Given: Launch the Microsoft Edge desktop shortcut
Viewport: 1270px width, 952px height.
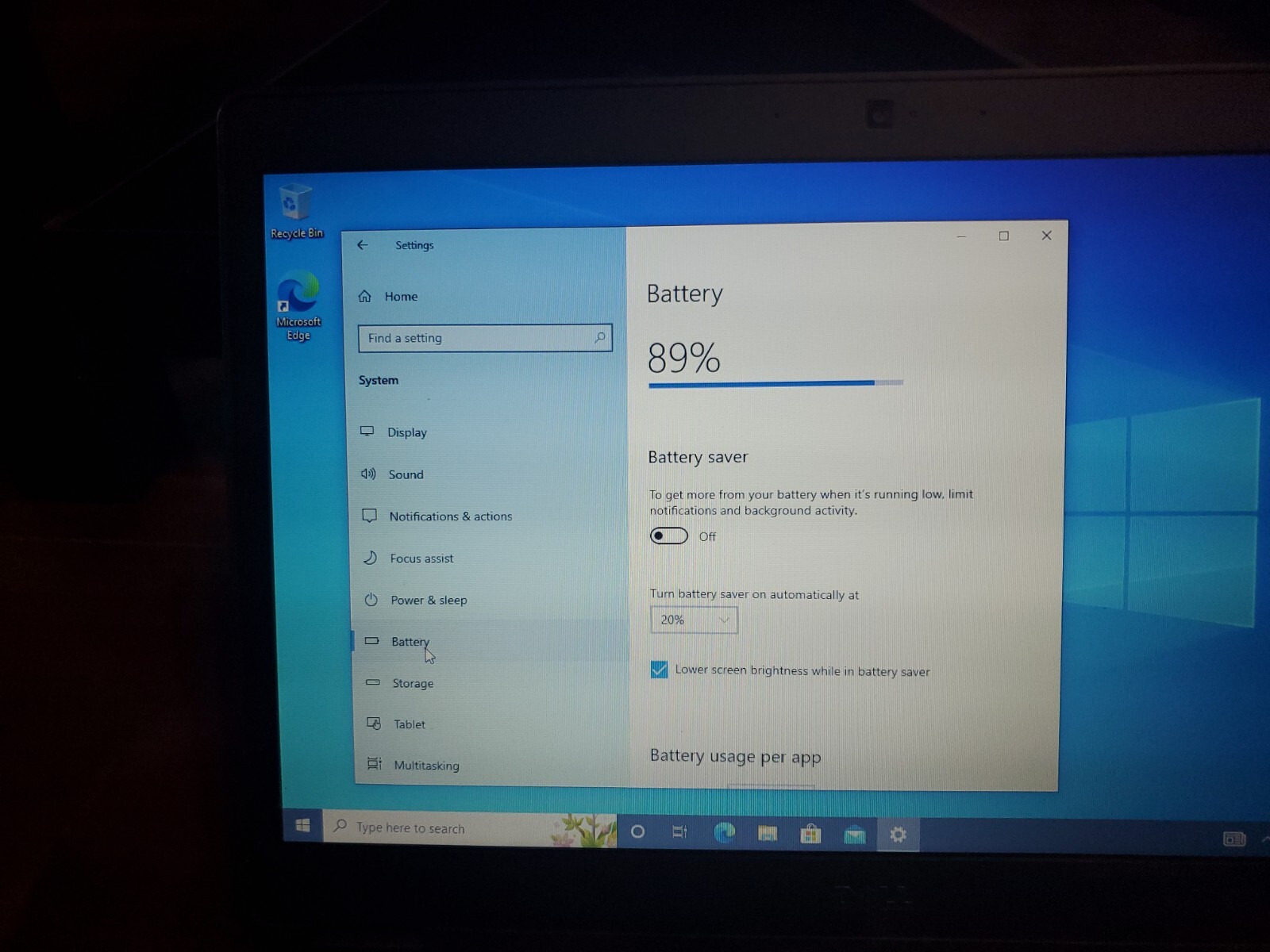Looking at the screenshot, I should 298,306.
